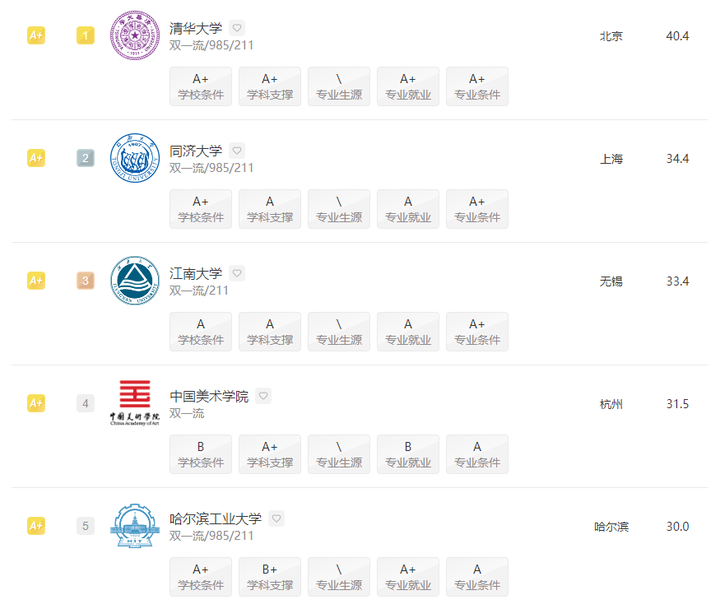Click 清华大学's 学校条件 A+ score box
The width and height of the screenshot is (720, 609).
201,87
